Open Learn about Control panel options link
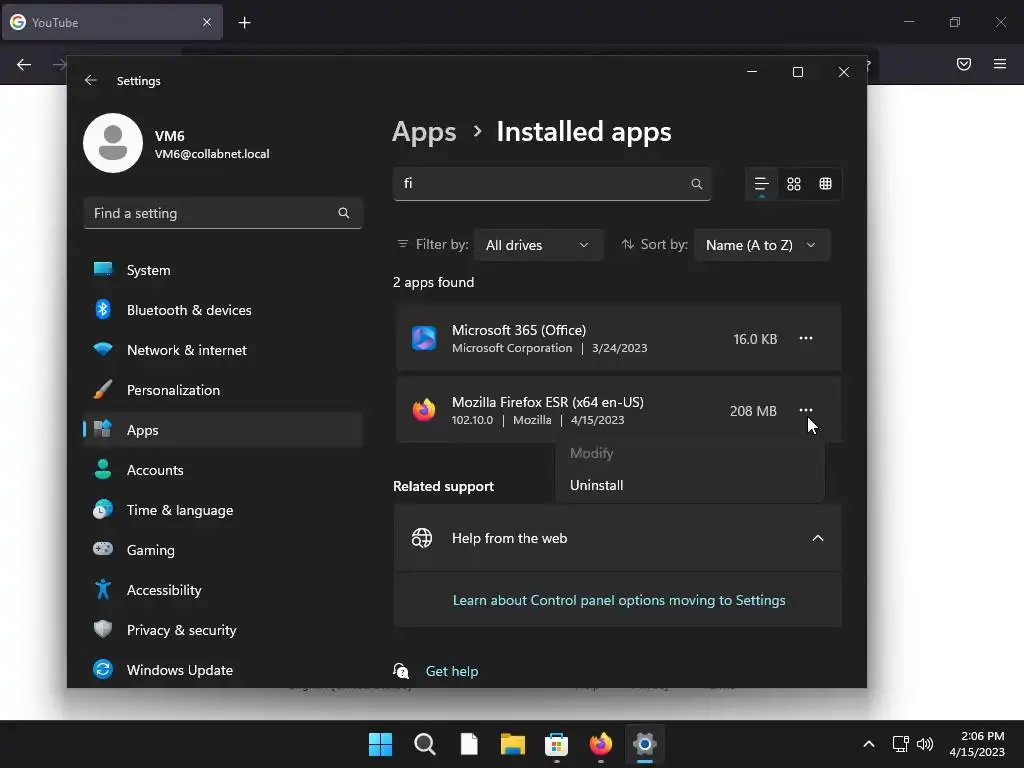Image resolution: width=1024 pixels, height=768 pixels. (619, 600)
